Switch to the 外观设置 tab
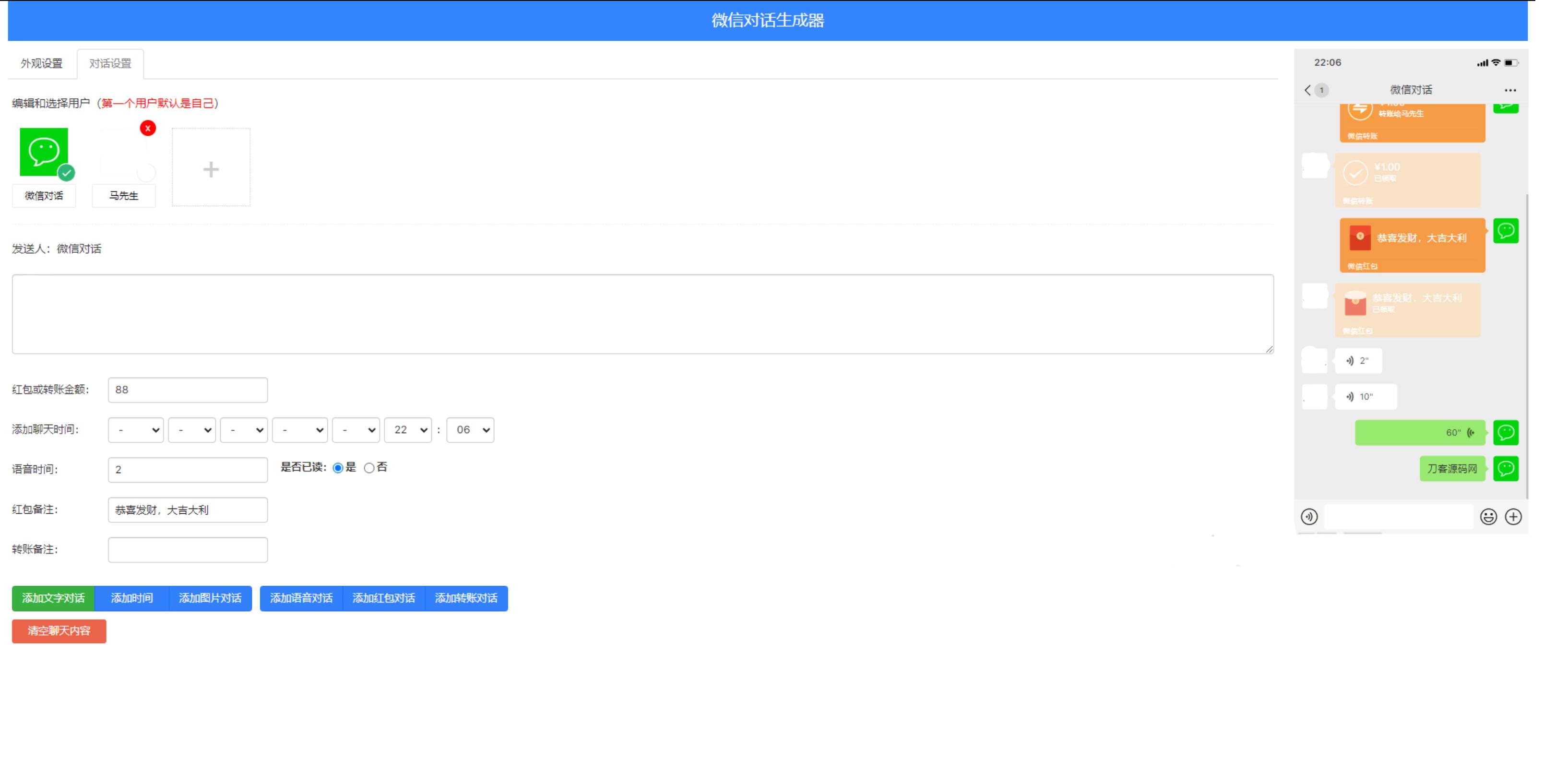This screenshot has width=1568, height=780. point(41,63)
